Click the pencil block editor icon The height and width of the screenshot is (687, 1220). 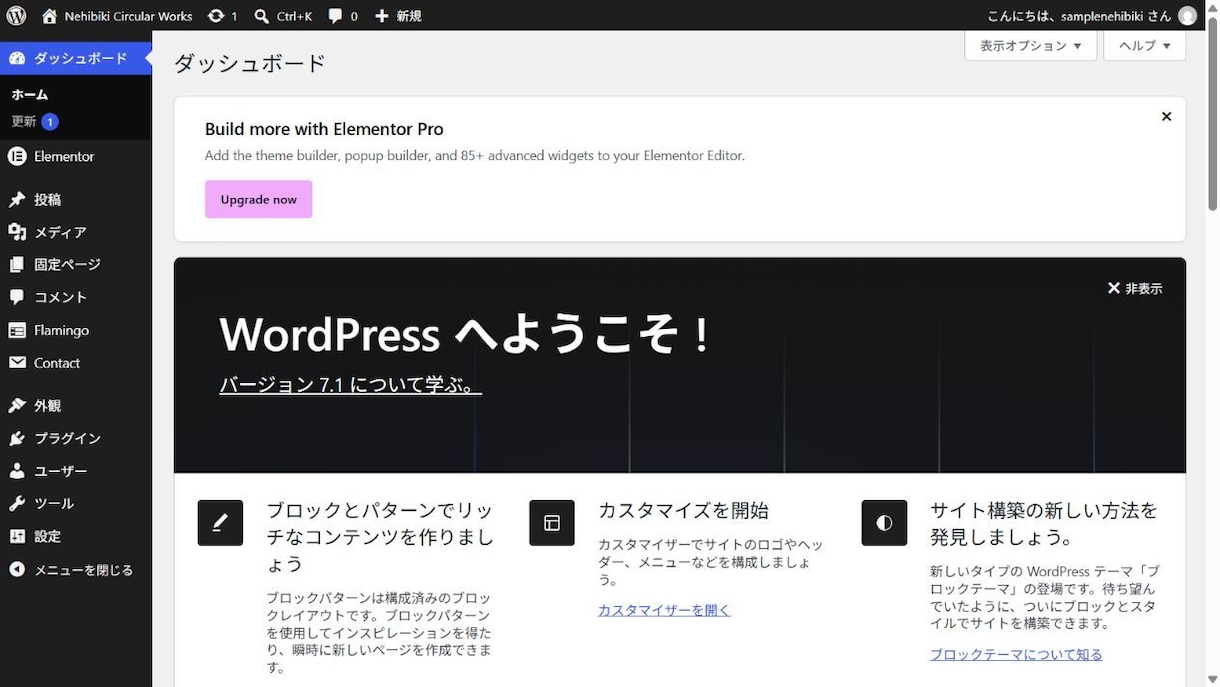pyautogui.click(x=220, y=523)
